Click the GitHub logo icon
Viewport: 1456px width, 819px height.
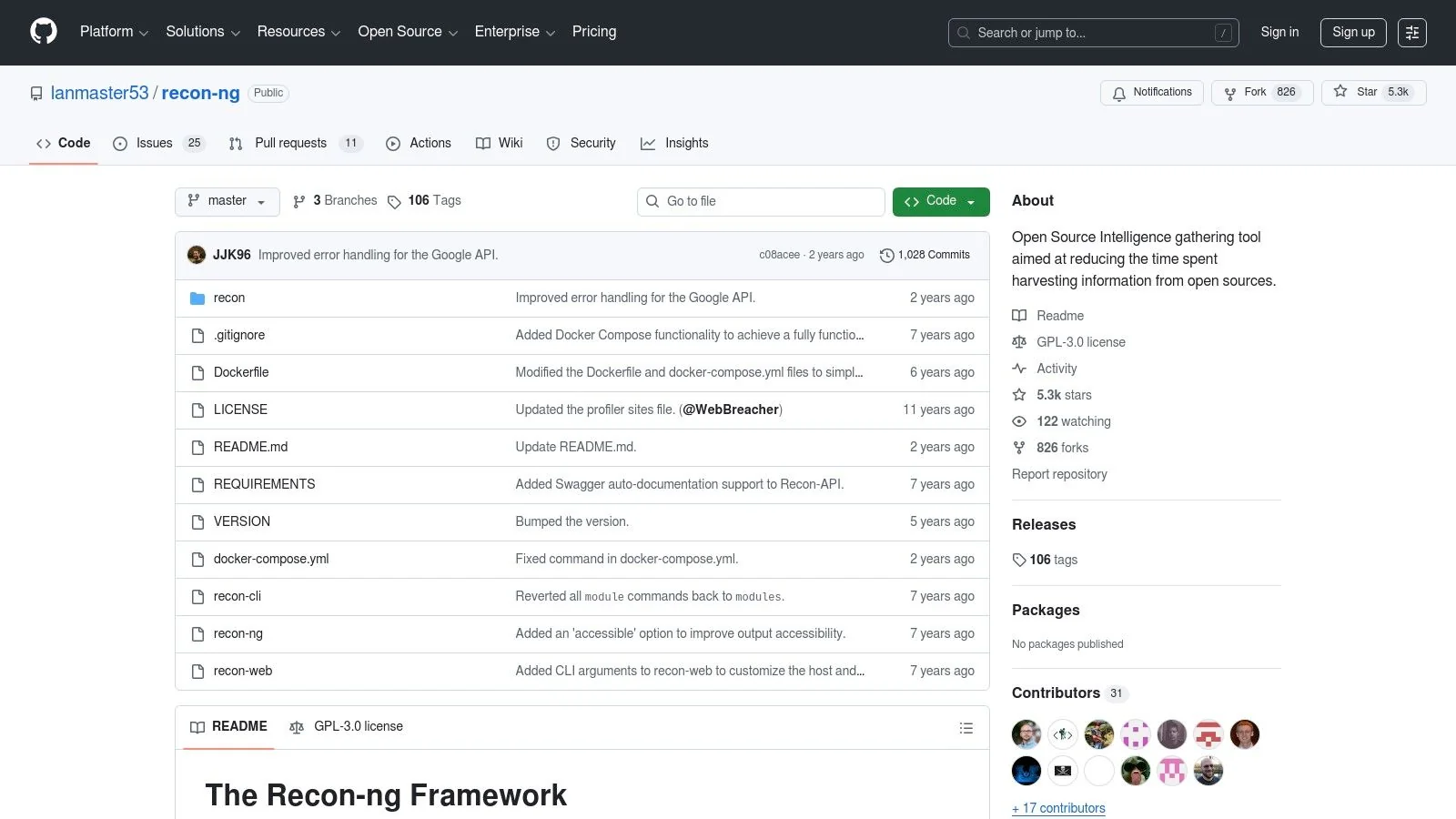[x=44, y=32]
